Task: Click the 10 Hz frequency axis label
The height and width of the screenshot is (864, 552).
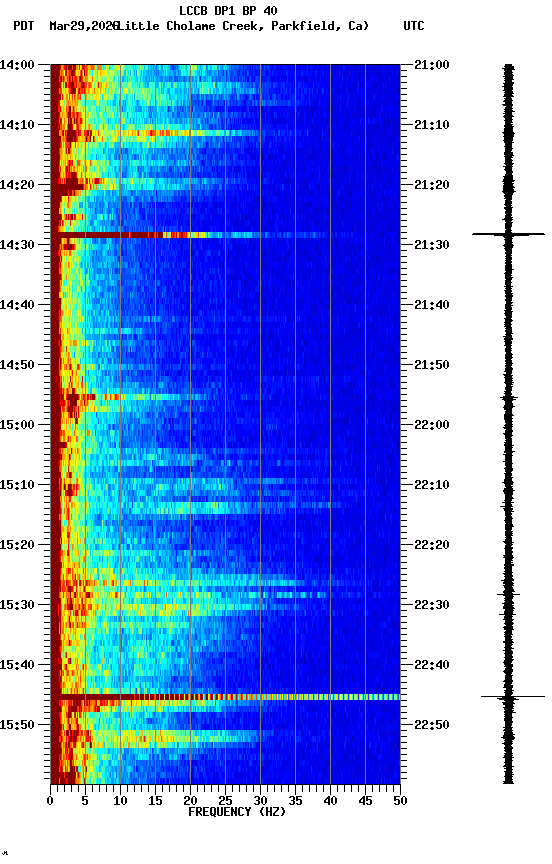Action: pyautogui.click(x=120, y=801)
